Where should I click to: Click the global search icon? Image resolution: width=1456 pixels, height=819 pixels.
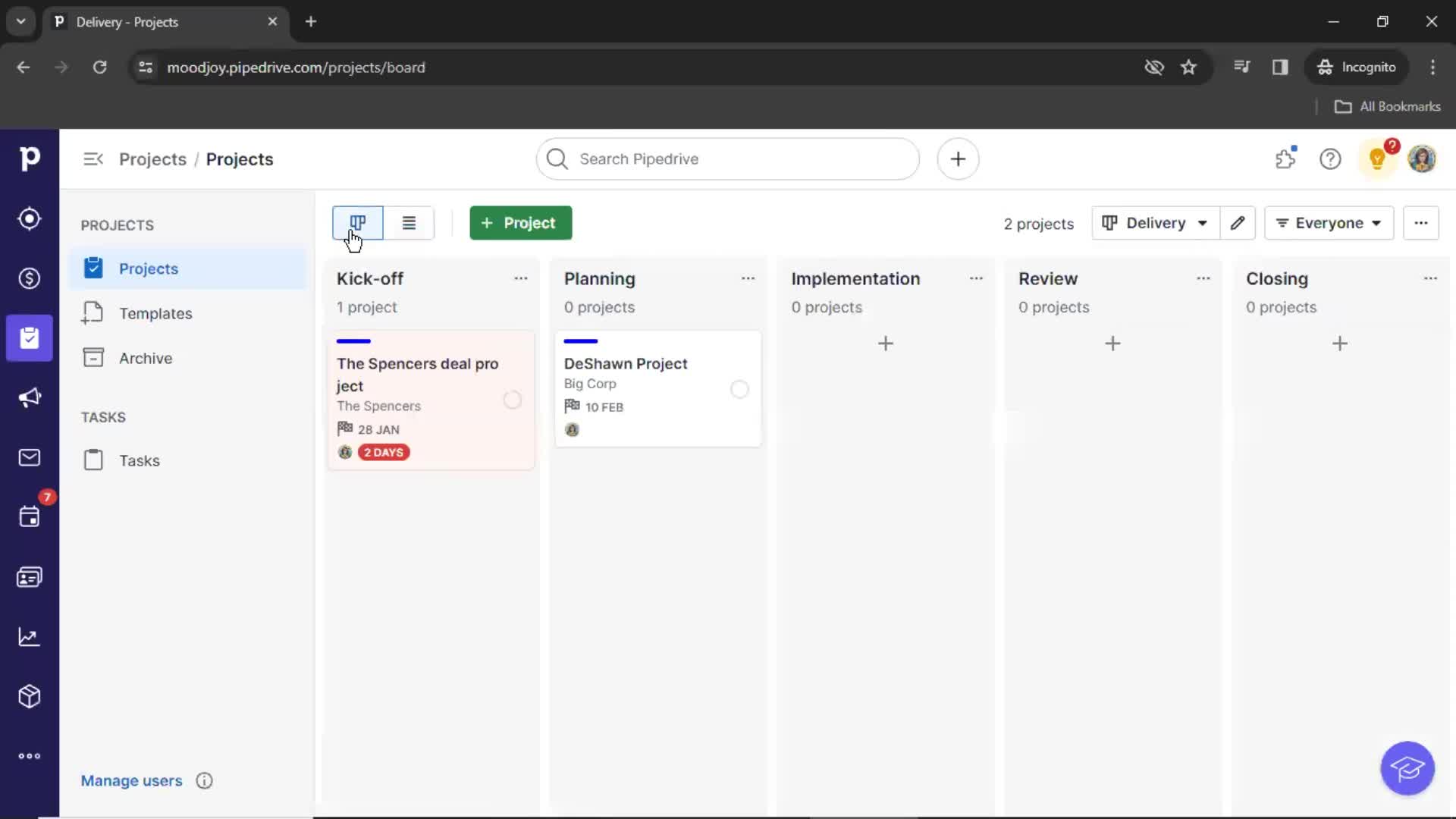point(557,159)
